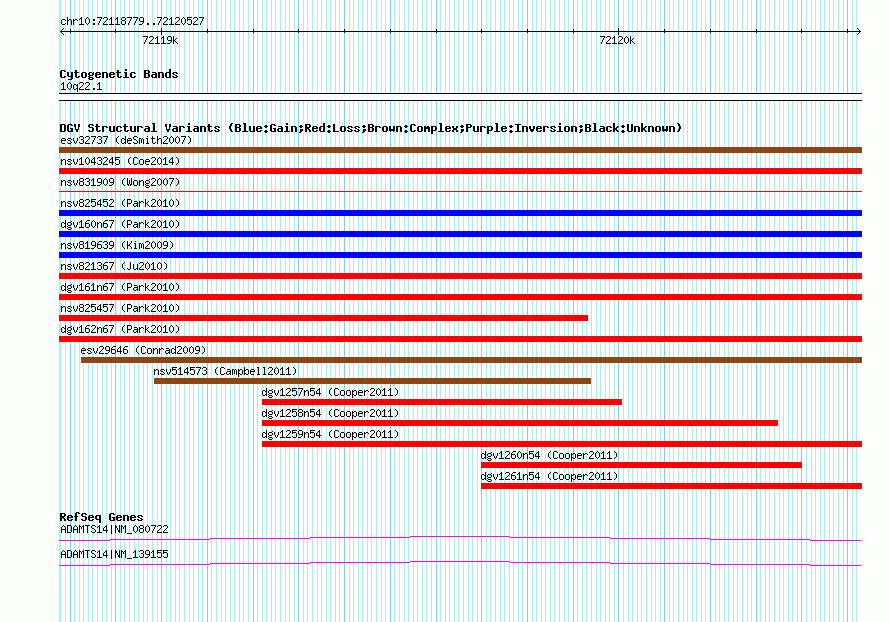Open the nsv819639 (Kim2009) label

point(117,245)
